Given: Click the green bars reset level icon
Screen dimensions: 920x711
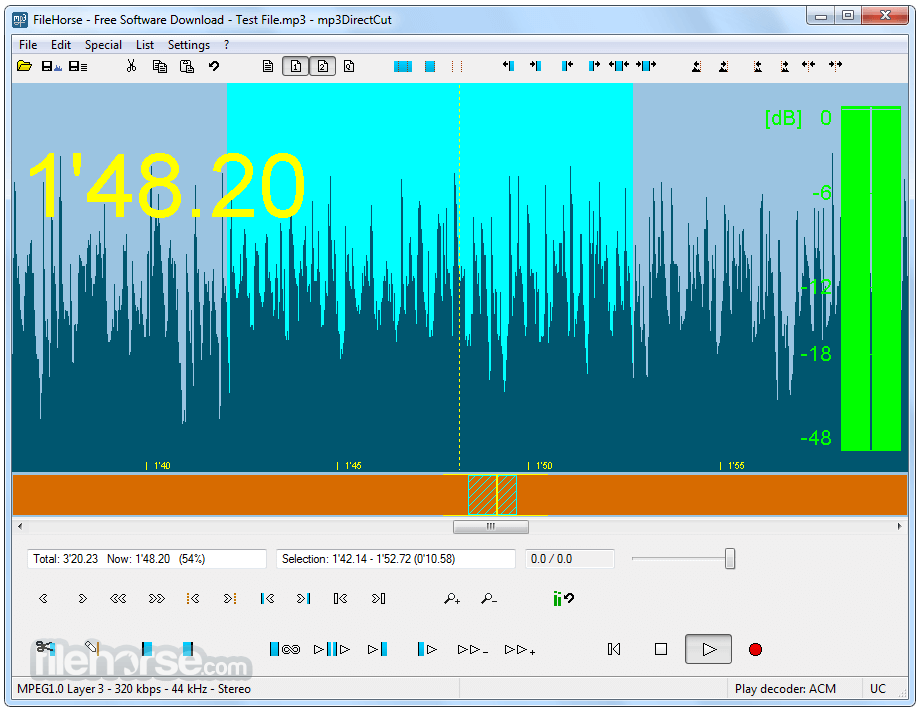Looking at the screenshot, I should tap(563, 598).
